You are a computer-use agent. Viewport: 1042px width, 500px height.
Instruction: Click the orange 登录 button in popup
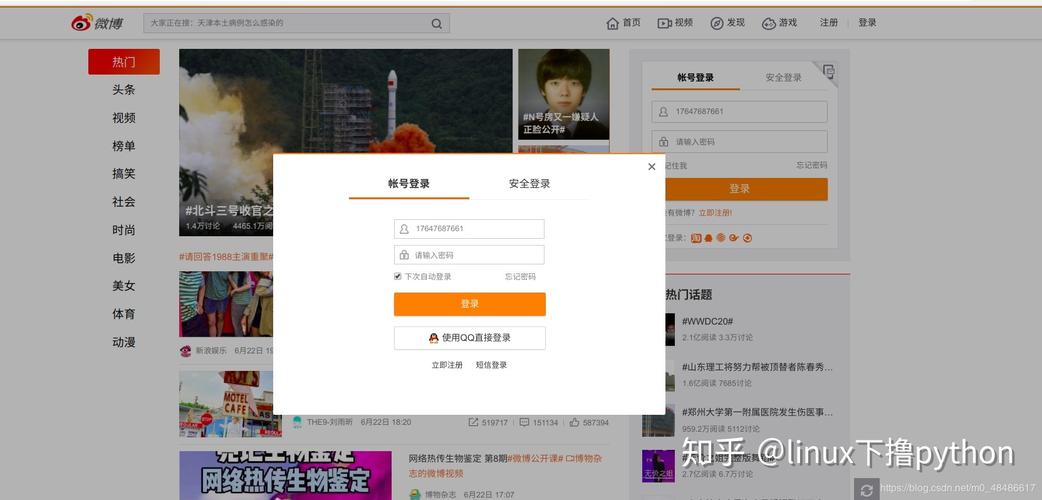469,304
